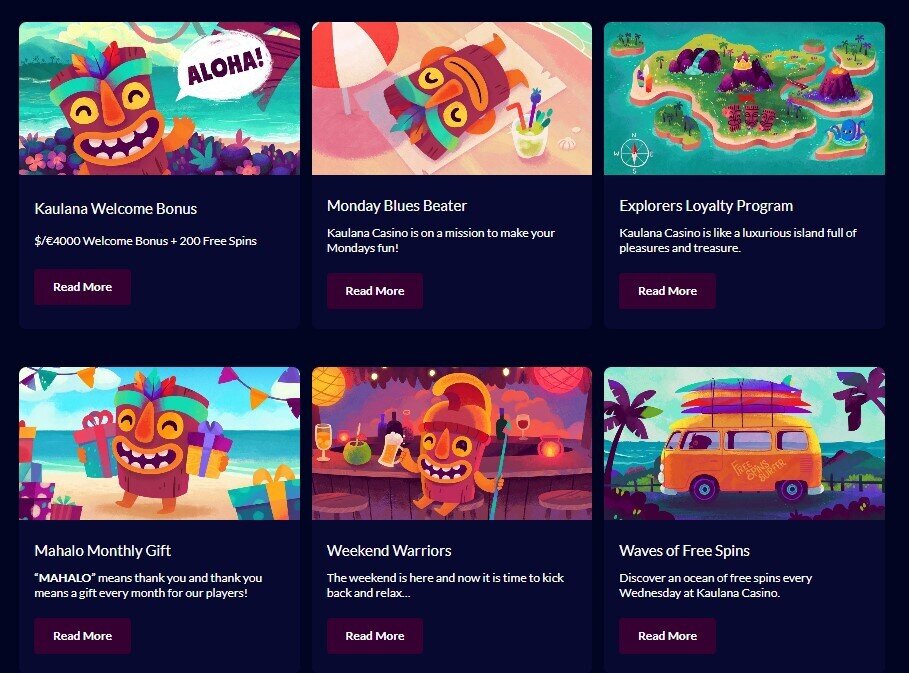Click the Explorers Loyalty Program heading
The height and width of the screenshot is (673, 909).
(706, 206)
